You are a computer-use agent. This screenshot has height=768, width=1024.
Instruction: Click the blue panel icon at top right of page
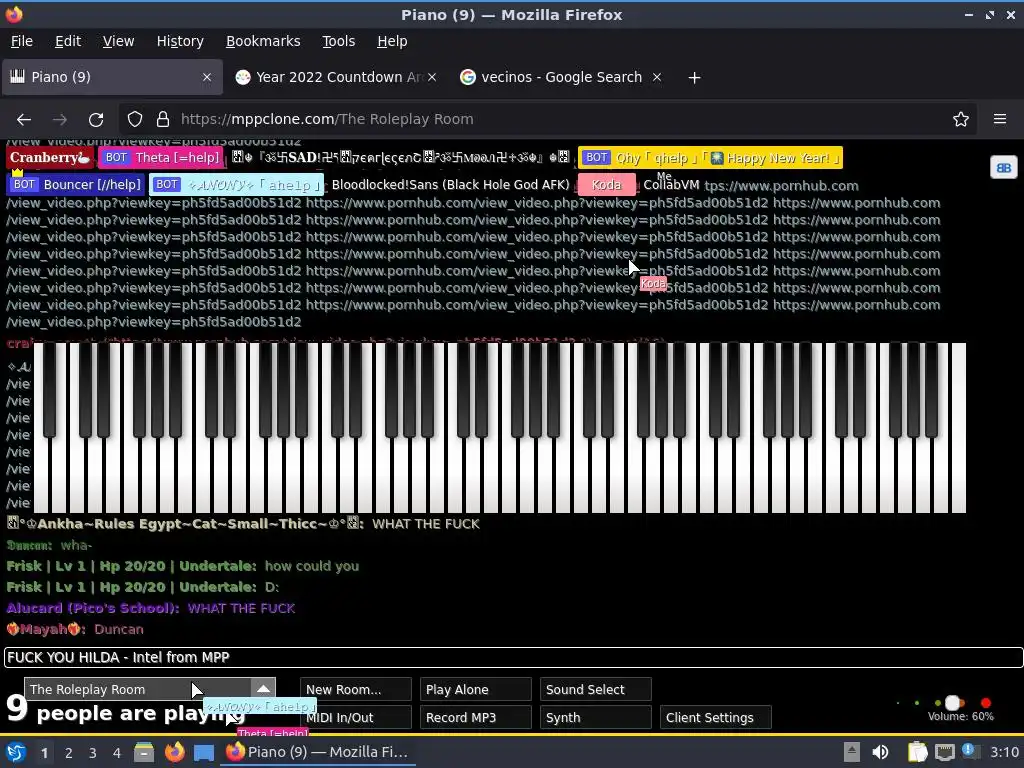(1003, 168)
